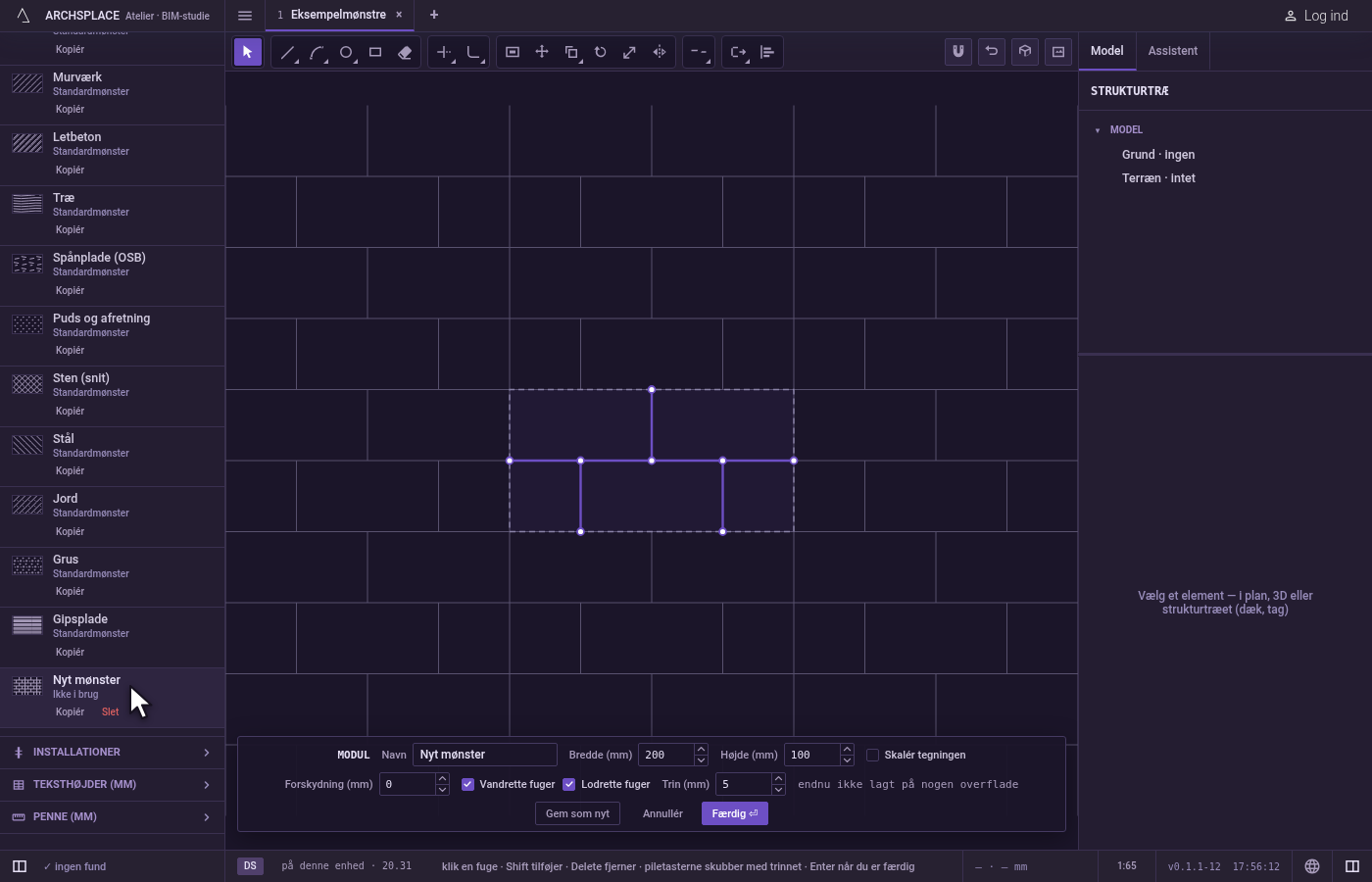Expand the INSTALLATIONER section

click(x=112, y=753)
